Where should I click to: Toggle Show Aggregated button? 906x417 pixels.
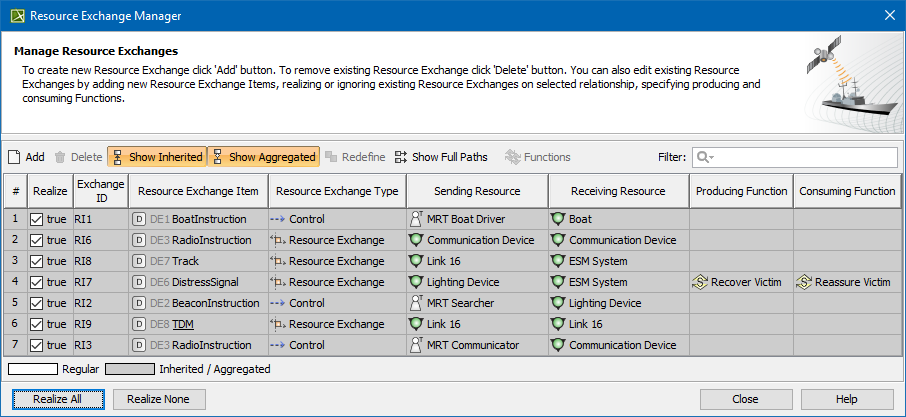pyautogui.click(x=263, y=157)
